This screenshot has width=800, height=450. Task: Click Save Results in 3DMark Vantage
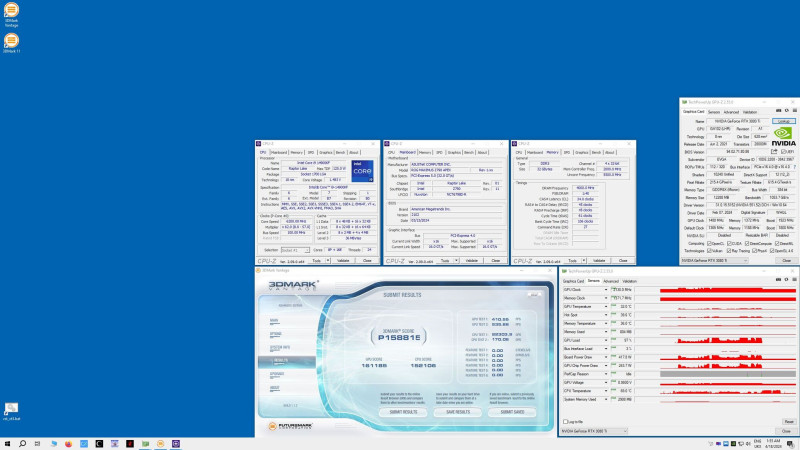(458, 412)
